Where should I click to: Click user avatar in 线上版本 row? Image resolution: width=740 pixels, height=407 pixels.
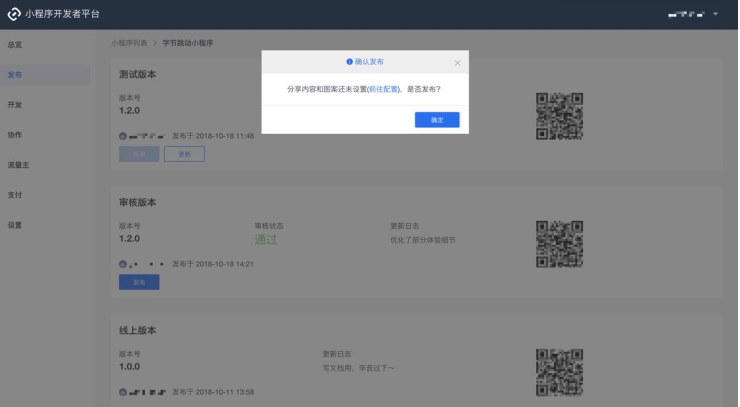click(123, 392)
